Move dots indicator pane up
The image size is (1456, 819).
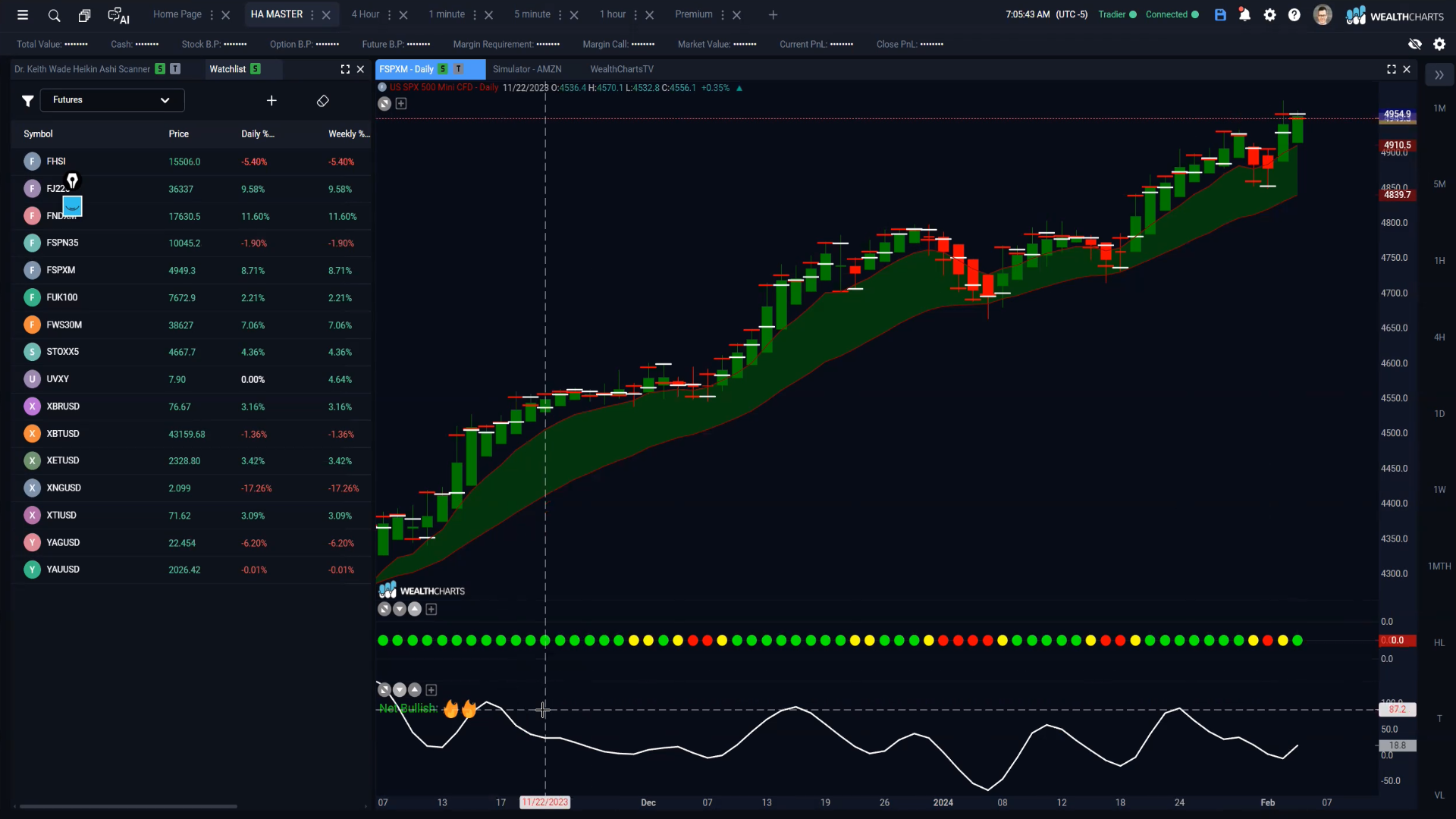pyautogui.click(x=415, y=609)
